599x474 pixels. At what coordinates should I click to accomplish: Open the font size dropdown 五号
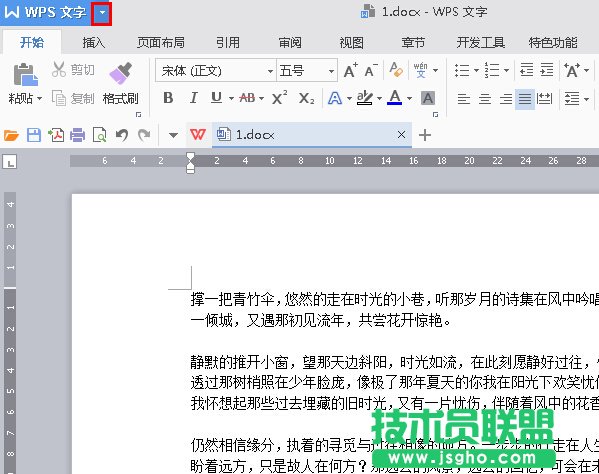pyautogui.click(x=307, y=71)
